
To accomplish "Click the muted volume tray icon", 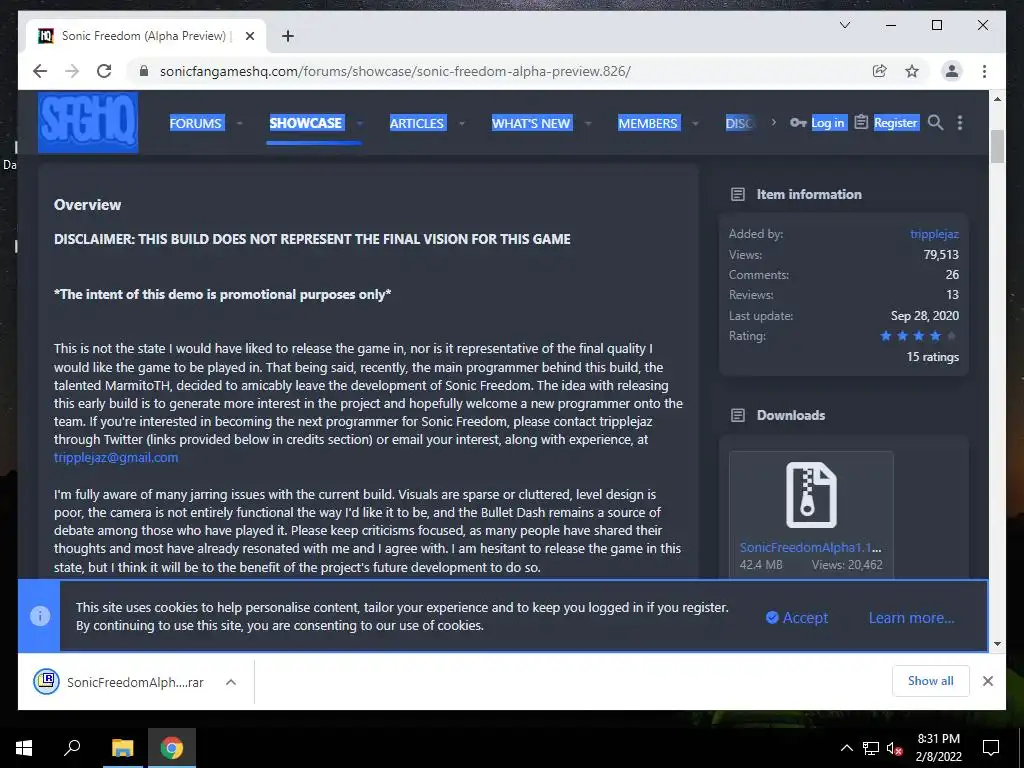I will point(895,748).
